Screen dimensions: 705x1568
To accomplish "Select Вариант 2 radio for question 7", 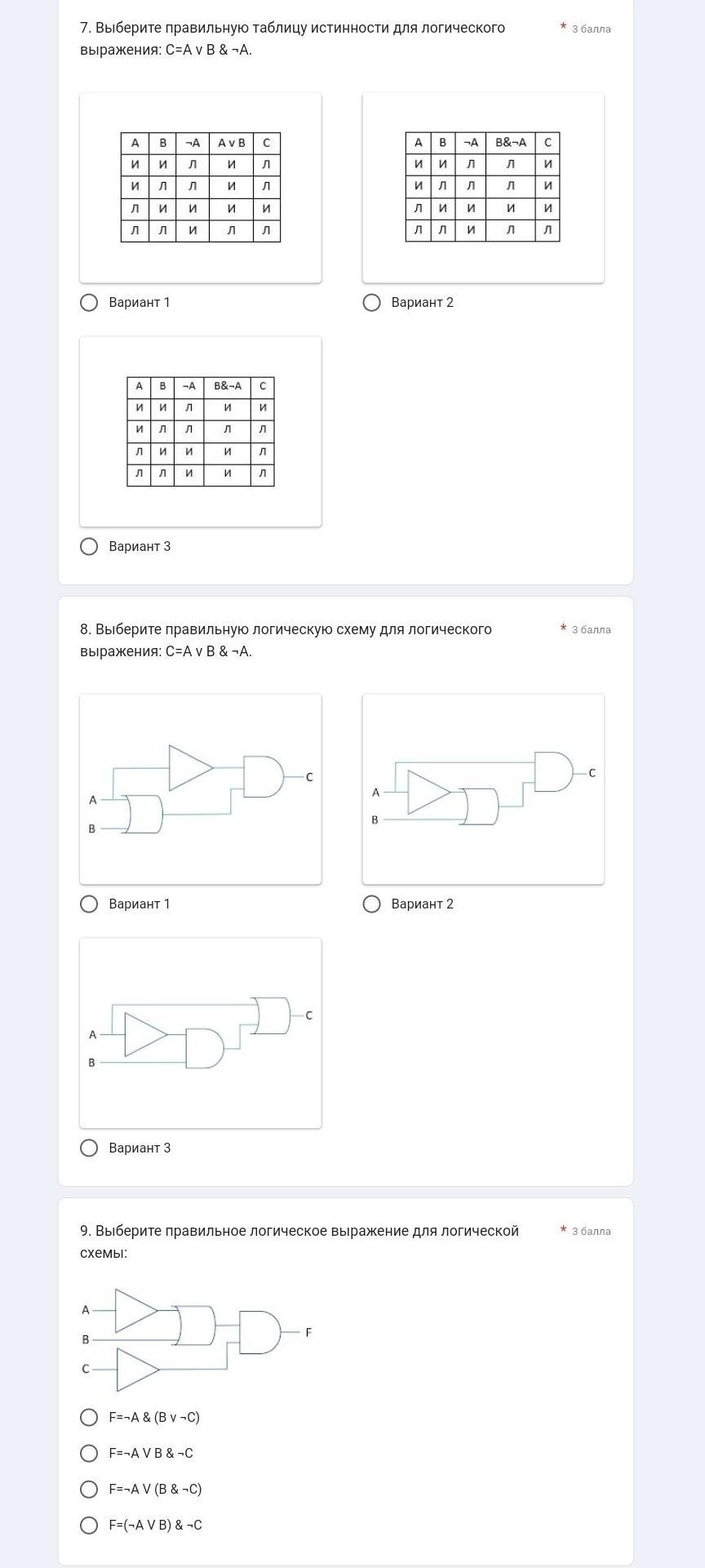I will (x=371, y=303).
